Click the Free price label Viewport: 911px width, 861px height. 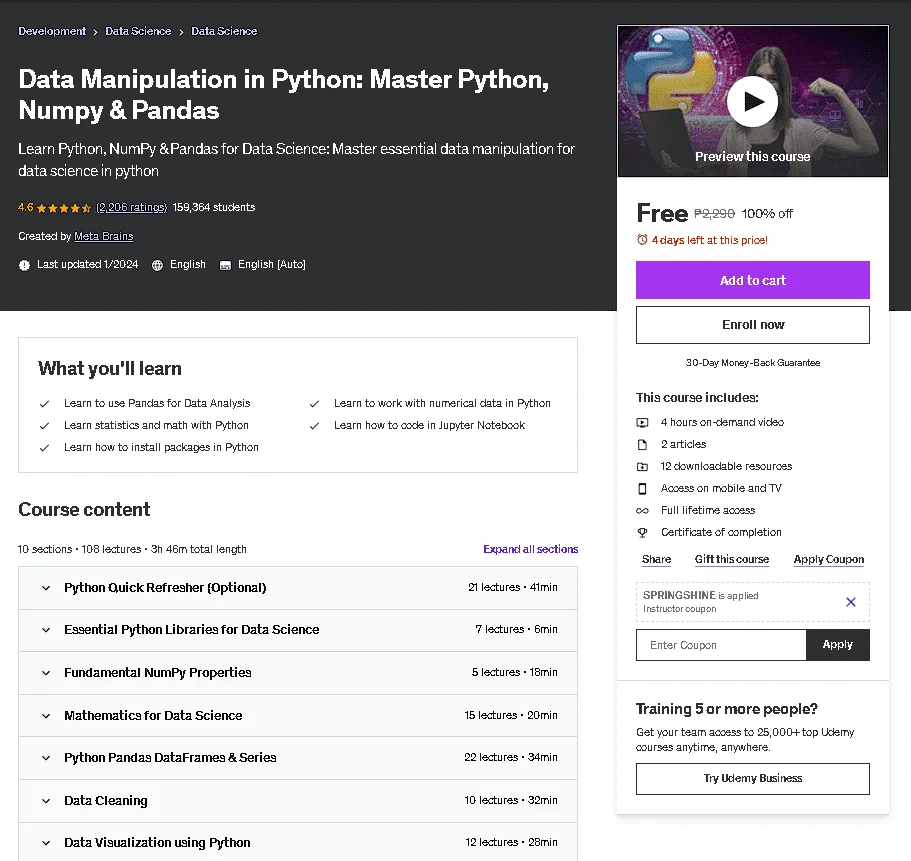pos(662,213)
